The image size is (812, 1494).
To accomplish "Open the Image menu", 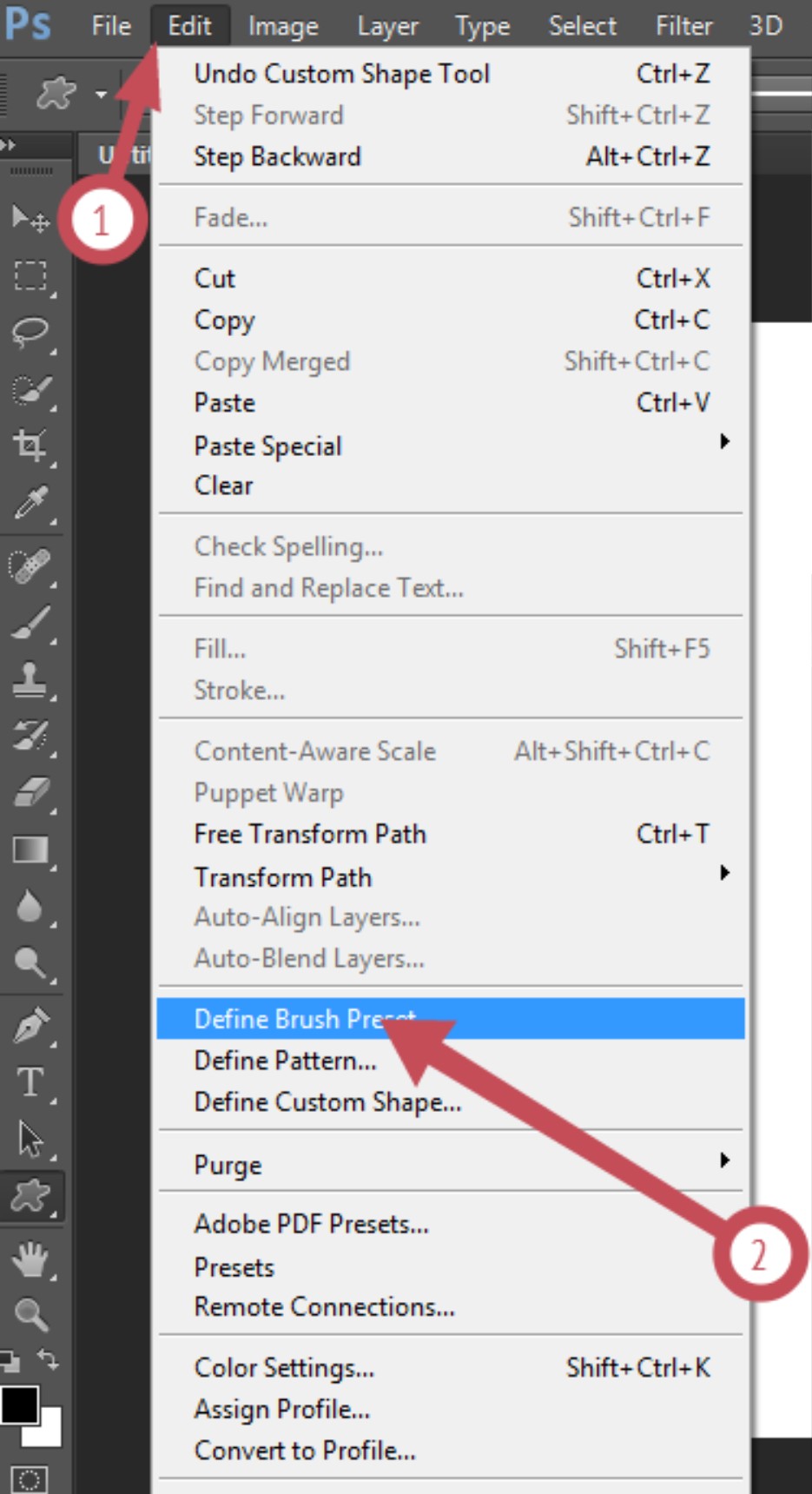I will (x=283, y=26).
